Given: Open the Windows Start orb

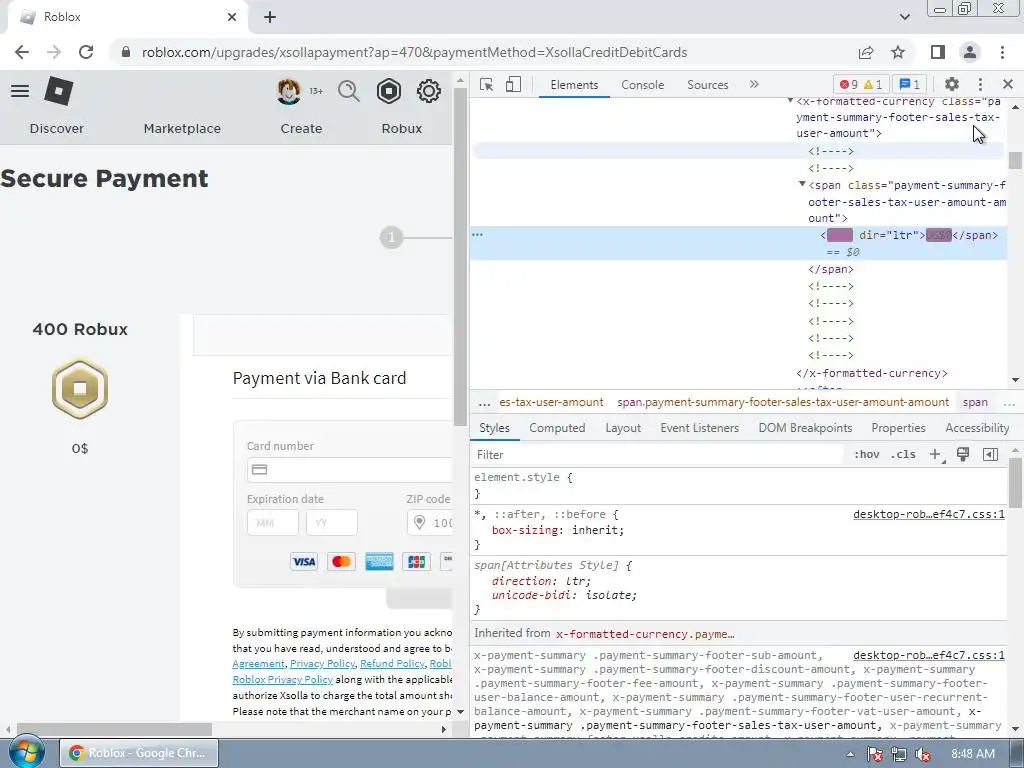Looking at the screenshot, I should (x=27, y=752).
